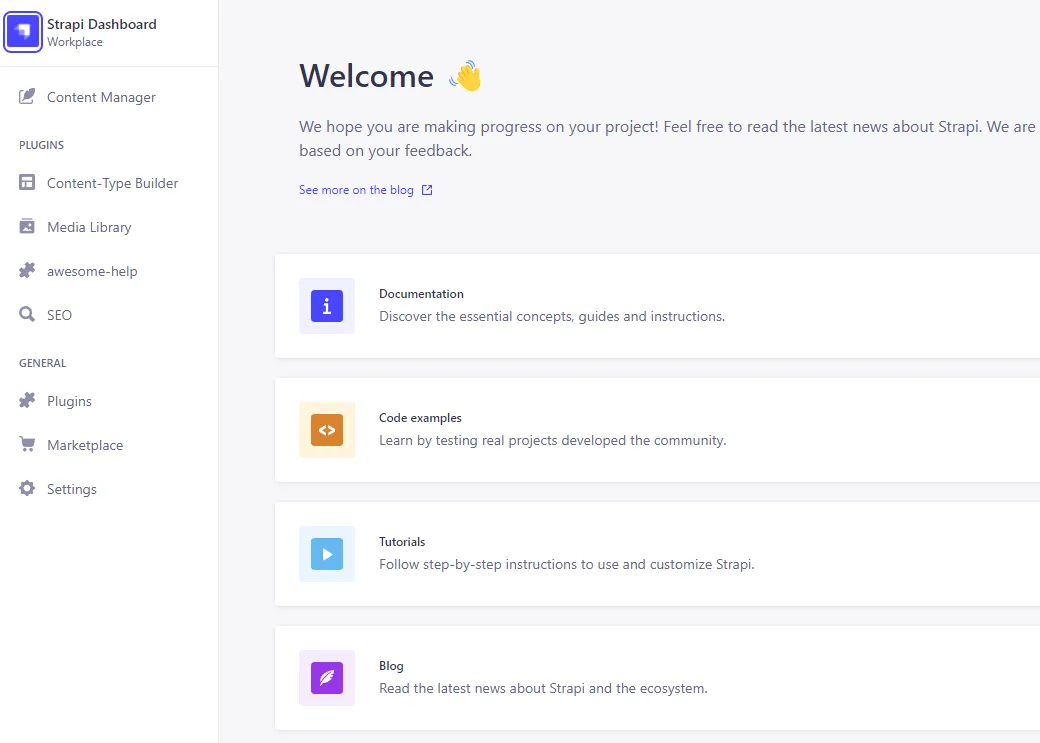Screen dimensions: 1040x743
Task: Click the Strapi Dashboard title text
Action: tap(101, 24)
